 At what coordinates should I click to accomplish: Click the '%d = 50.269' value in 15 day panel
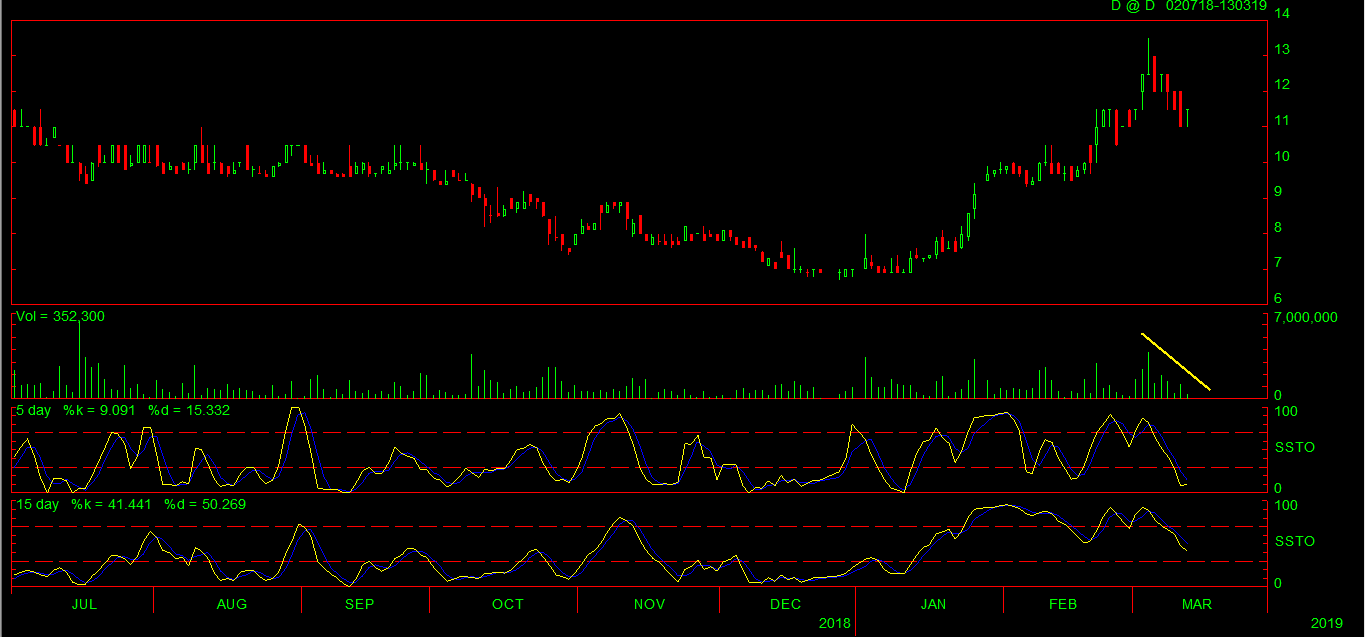(205, 504)
